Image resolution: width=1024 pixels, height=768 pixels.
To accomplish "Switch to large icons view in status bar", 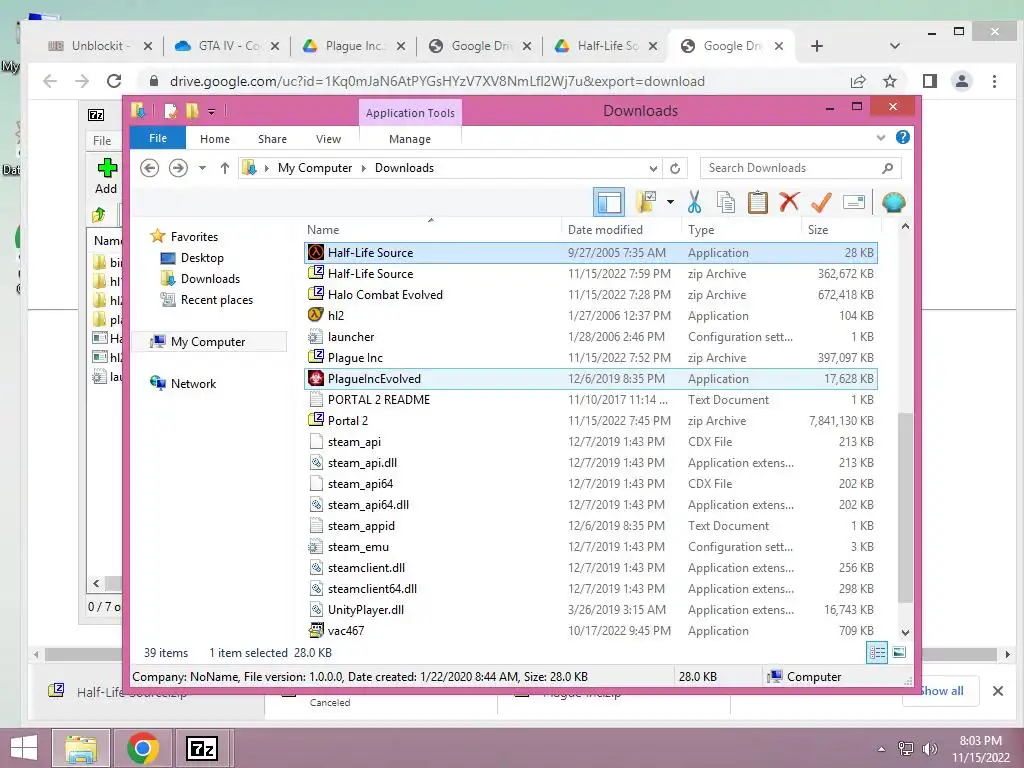I will point(899,652).
